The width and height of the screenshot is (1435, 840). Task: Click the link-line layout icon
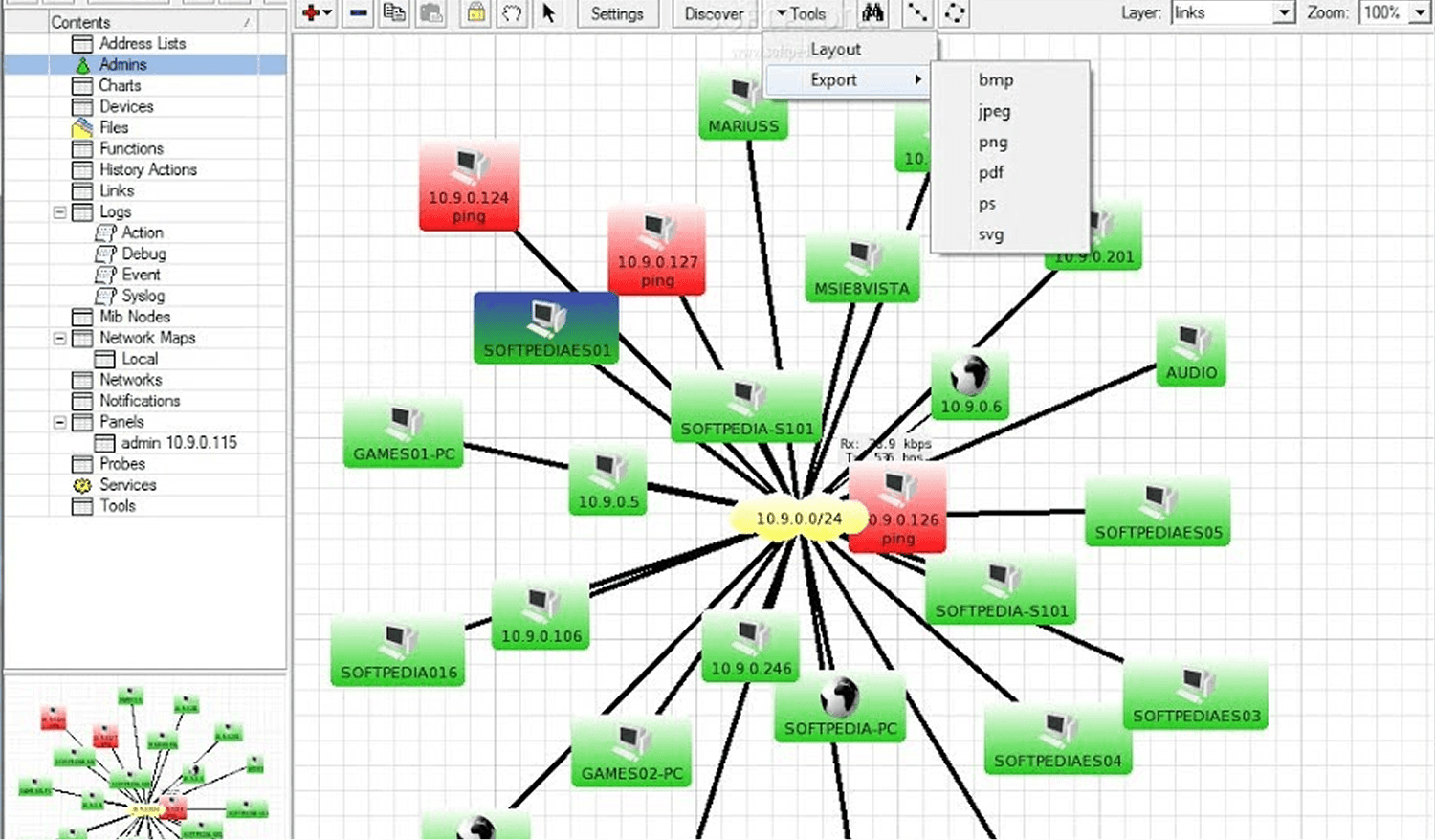(917, 12)
